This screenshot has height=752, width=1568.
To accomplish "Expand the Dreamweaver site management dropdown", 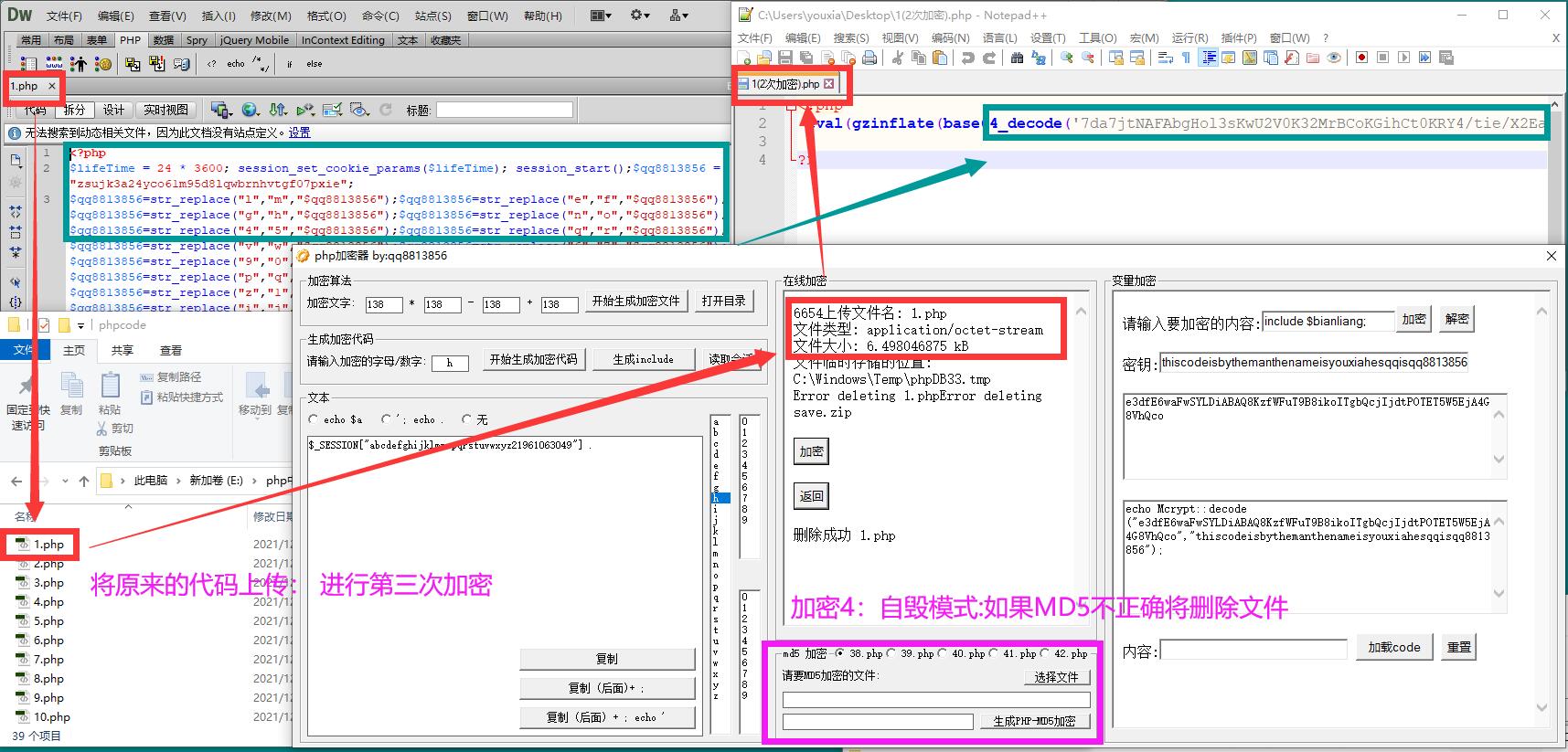I will pos(679,16).
